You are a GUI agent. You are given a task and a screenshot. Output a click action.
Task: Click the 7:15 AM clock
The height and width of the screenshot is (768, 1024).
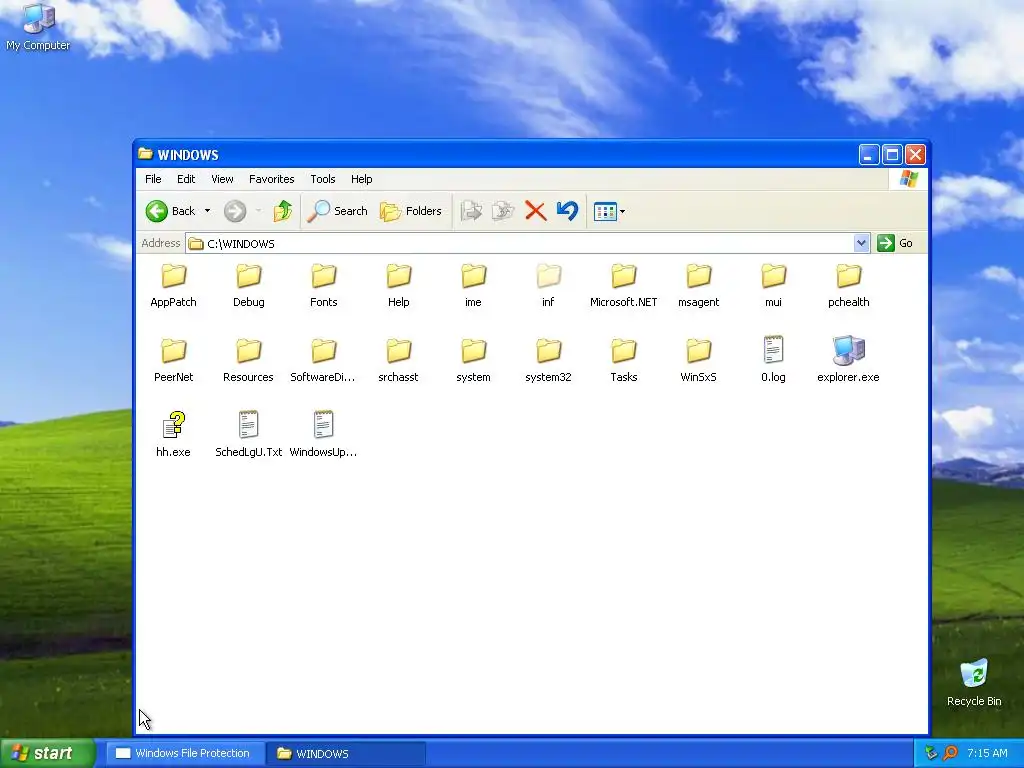click(x=987, y=754)
